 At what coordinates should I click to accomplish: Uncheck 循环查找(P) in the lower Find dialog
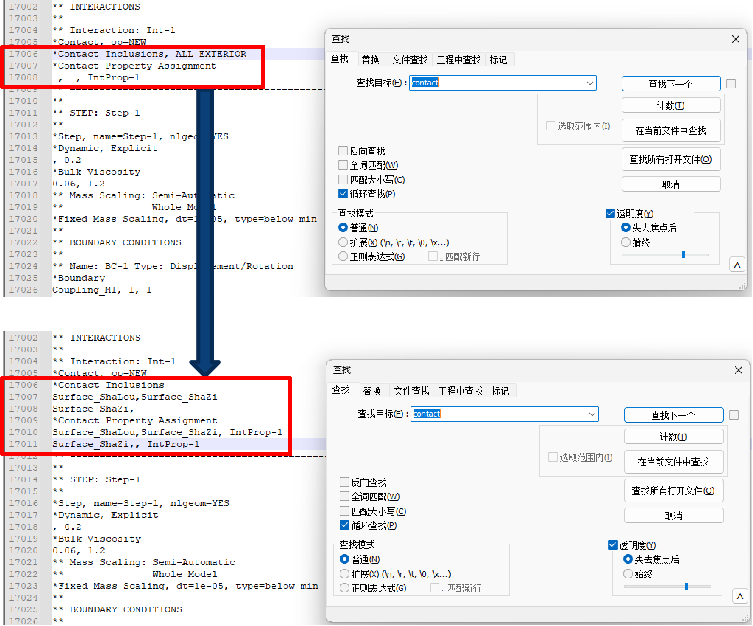(344, 525)
